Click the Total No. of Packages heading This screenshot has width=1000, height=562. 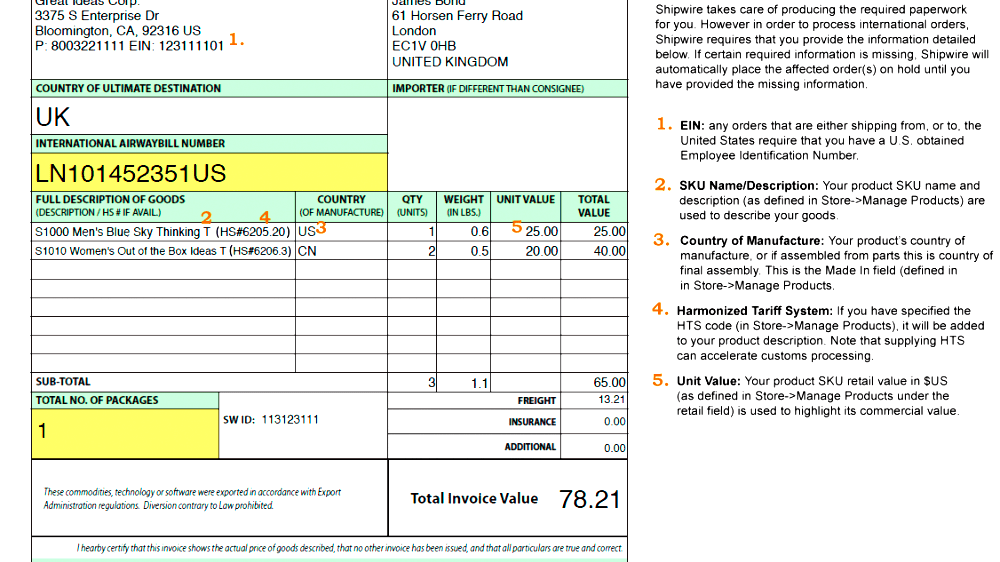point(97,400)
